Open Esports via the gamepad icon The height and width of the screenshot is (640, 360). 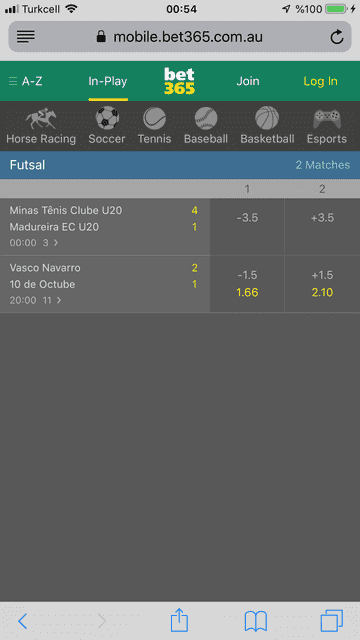(x=327, y=119)
